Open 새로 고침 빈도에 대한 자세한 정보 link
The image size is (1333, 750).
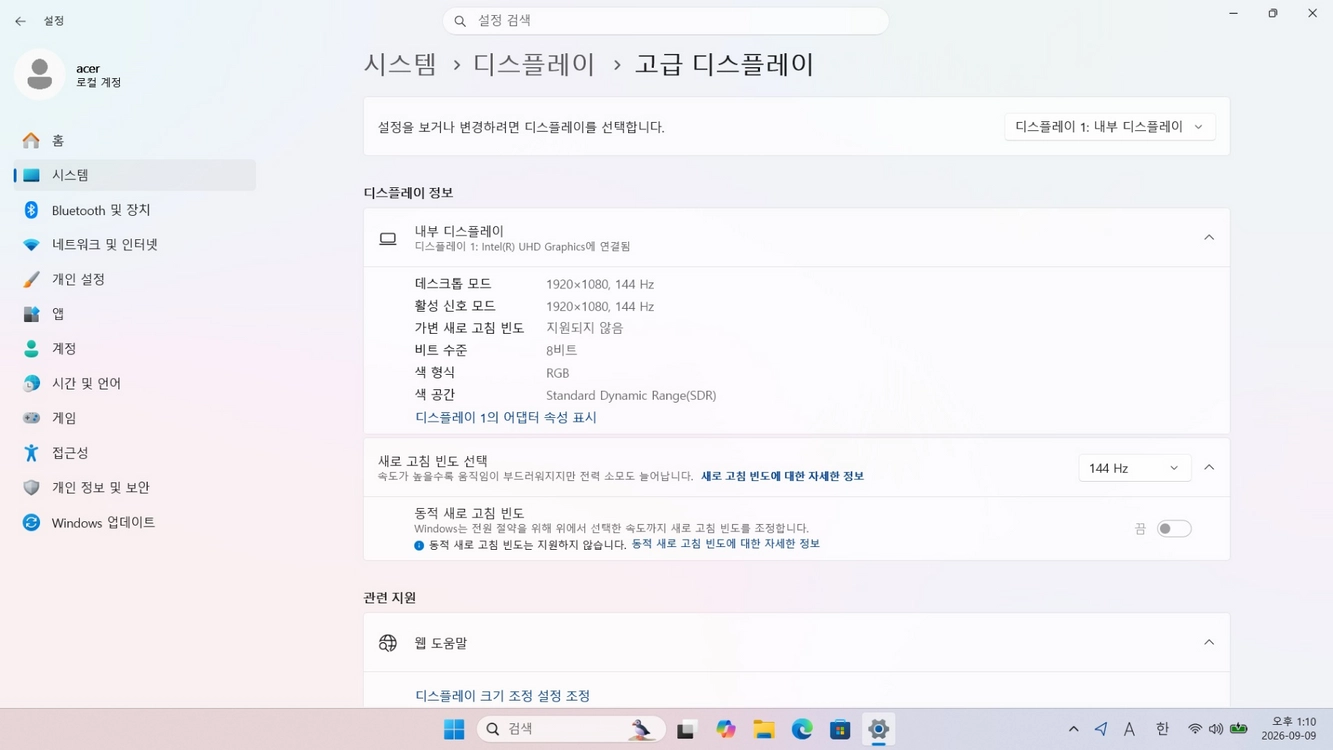(x=782, y=476)
